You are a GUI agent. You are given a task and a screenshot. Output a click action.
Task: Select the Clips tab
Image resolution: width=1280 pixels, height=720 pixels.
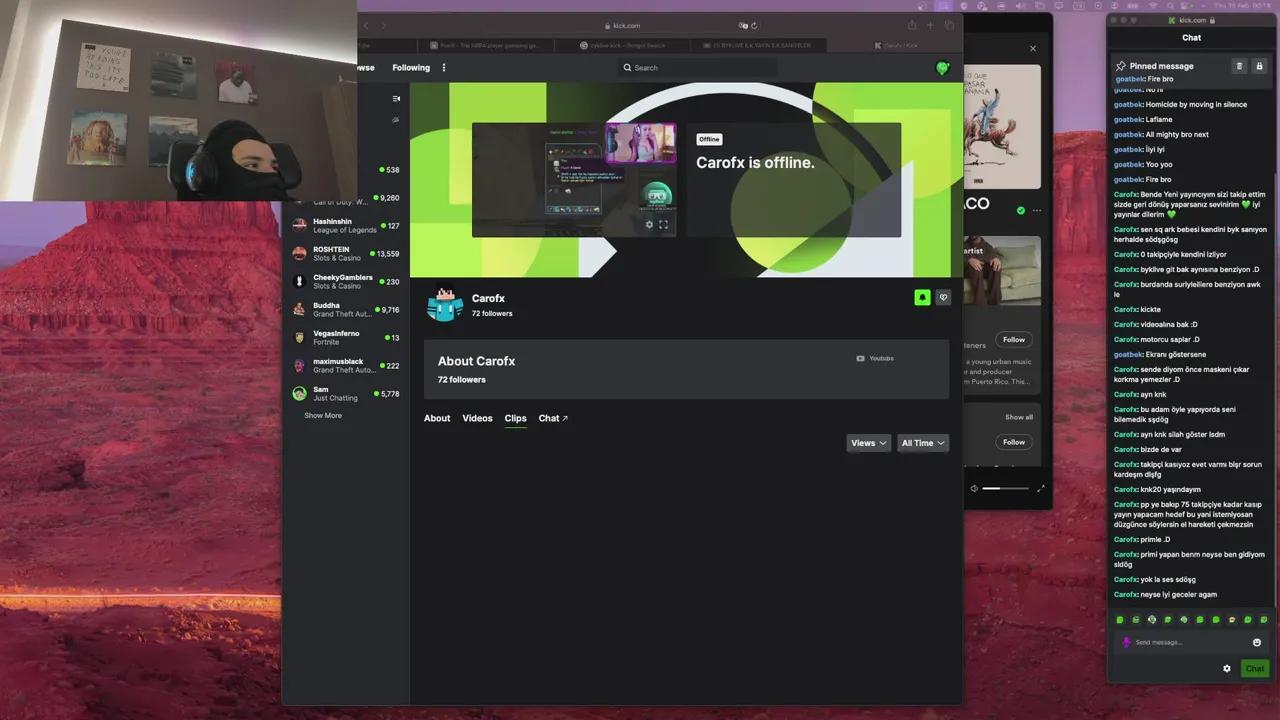pyautogui.click(x=515, y=418)
